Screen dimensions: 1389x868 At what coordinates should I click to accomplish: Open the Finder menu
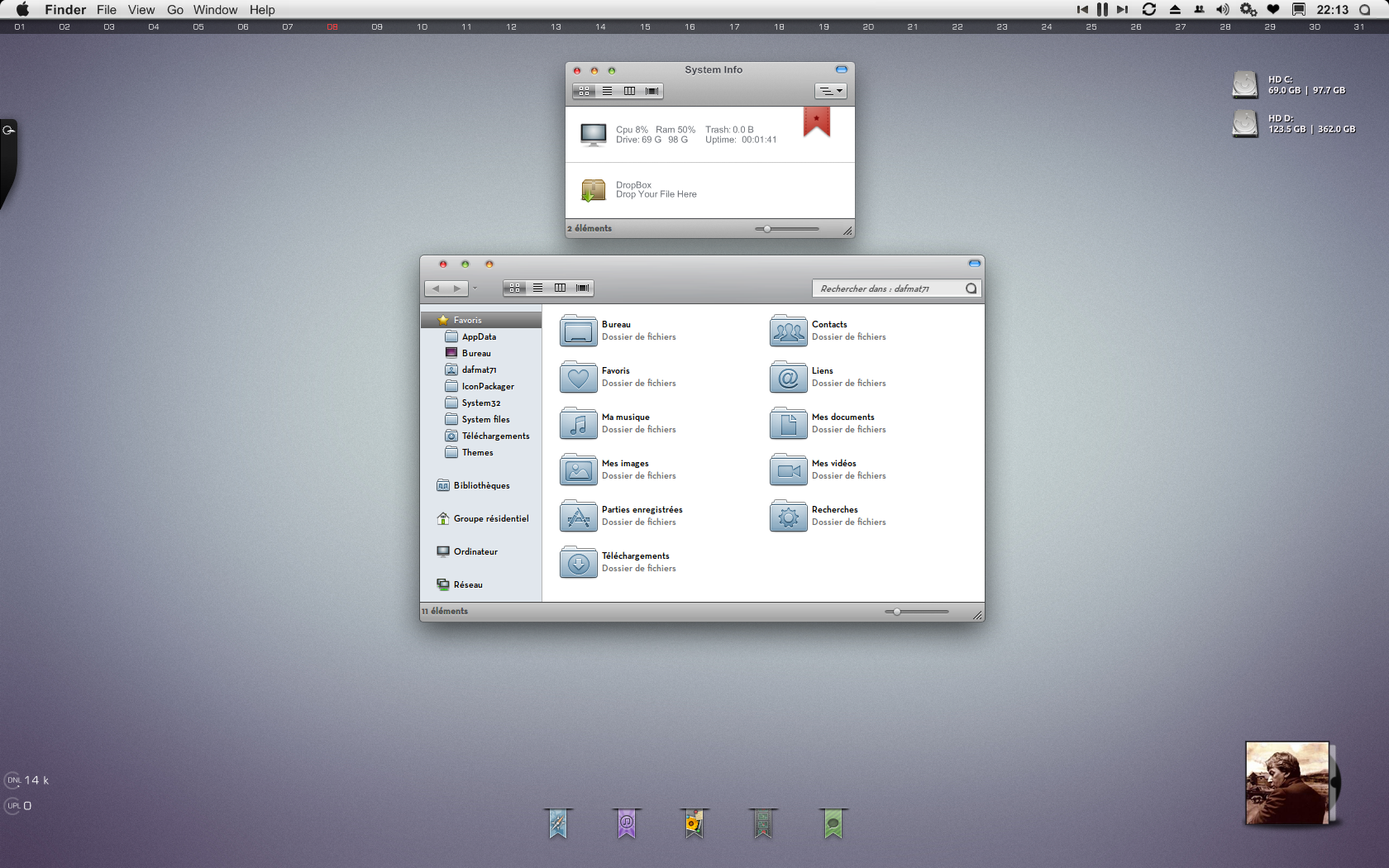(65, 9)
